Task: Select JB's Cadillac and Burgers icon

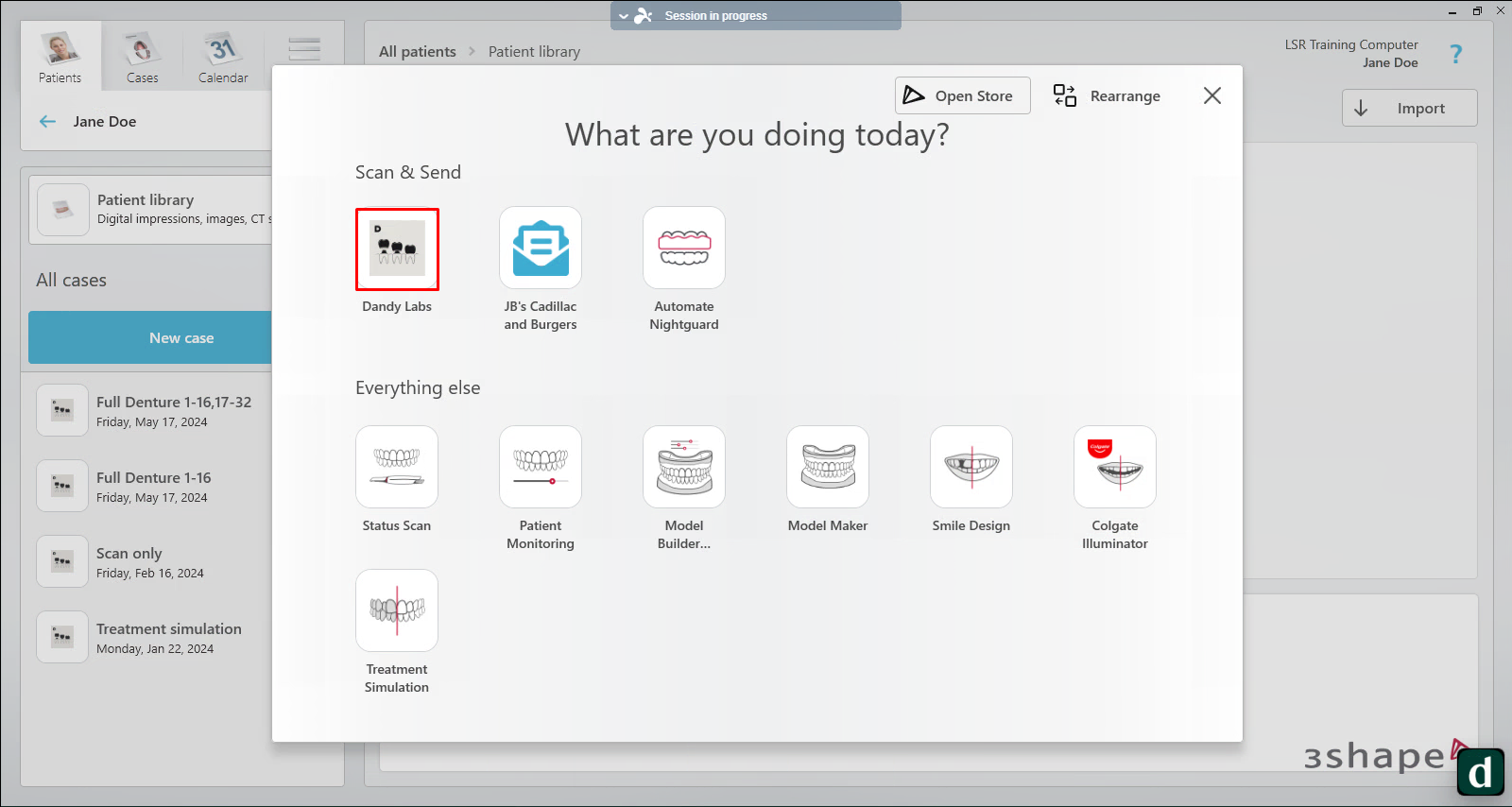Action: tap(541, 248)
